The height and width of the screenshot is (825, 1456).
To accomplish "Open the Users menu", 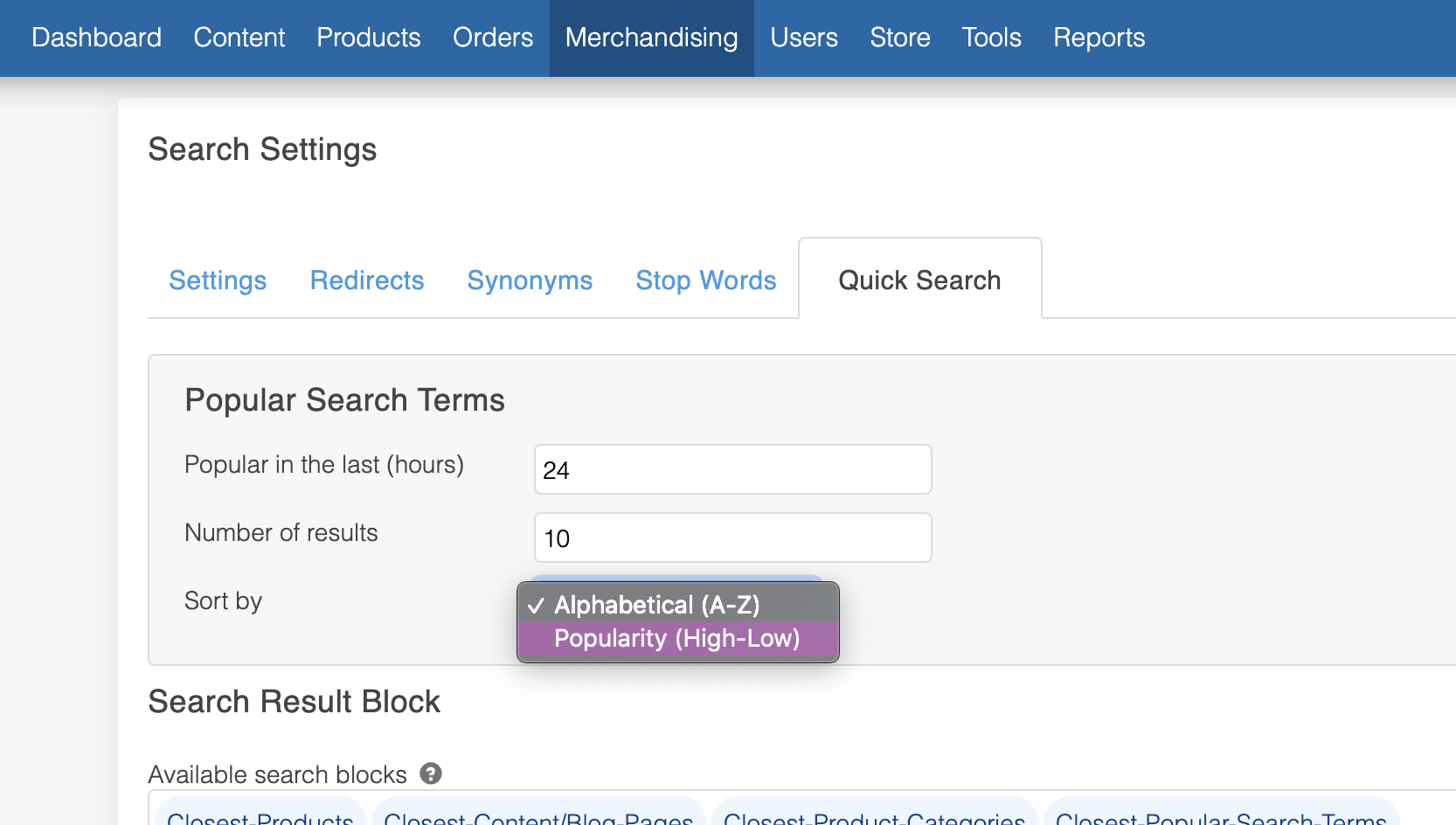I will [803, 38].
